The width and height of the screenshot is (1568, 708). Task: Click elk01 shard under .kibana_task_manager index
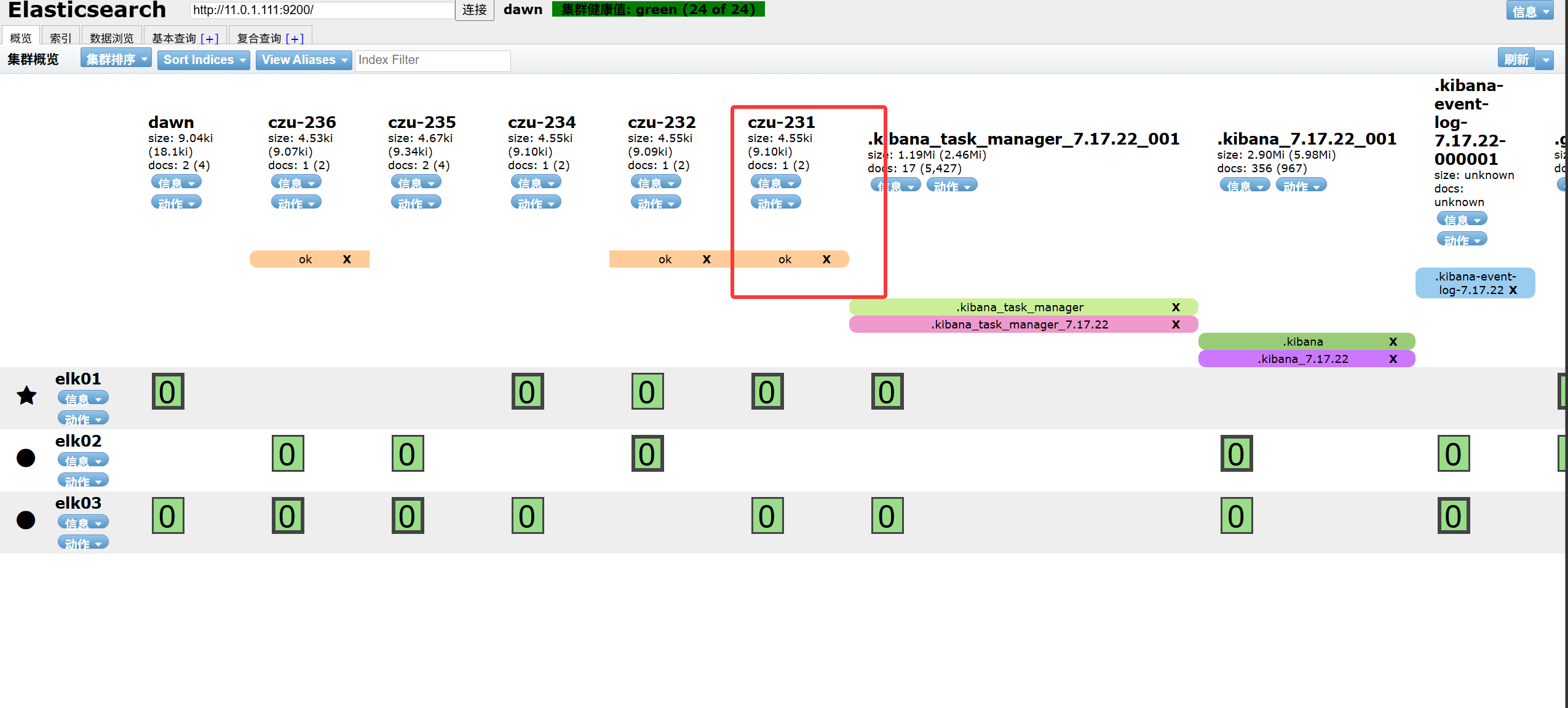[x=887, y=391]
